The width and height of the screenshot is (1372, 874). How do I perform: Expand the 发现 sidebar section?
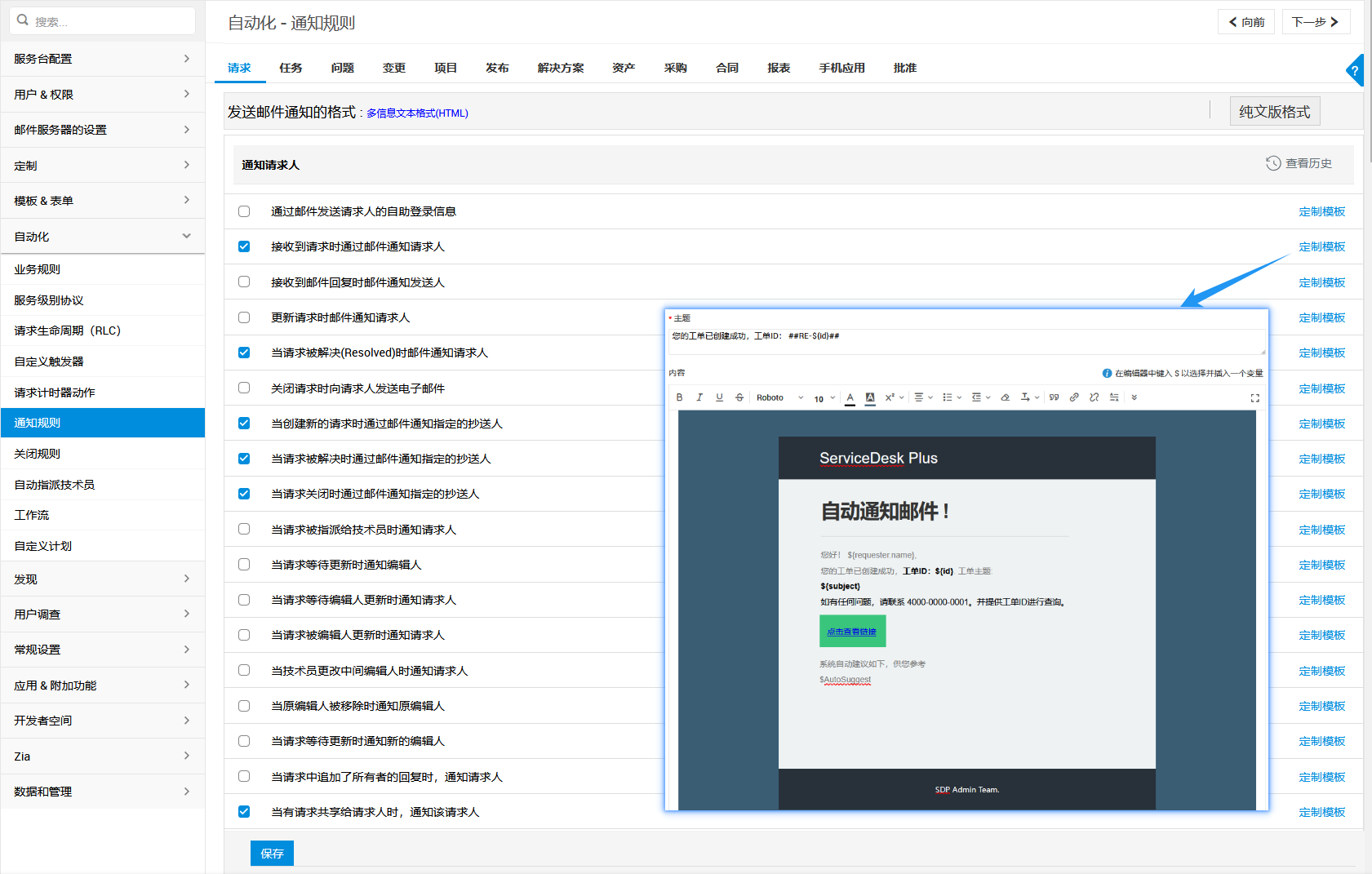[x=103, y=579]
